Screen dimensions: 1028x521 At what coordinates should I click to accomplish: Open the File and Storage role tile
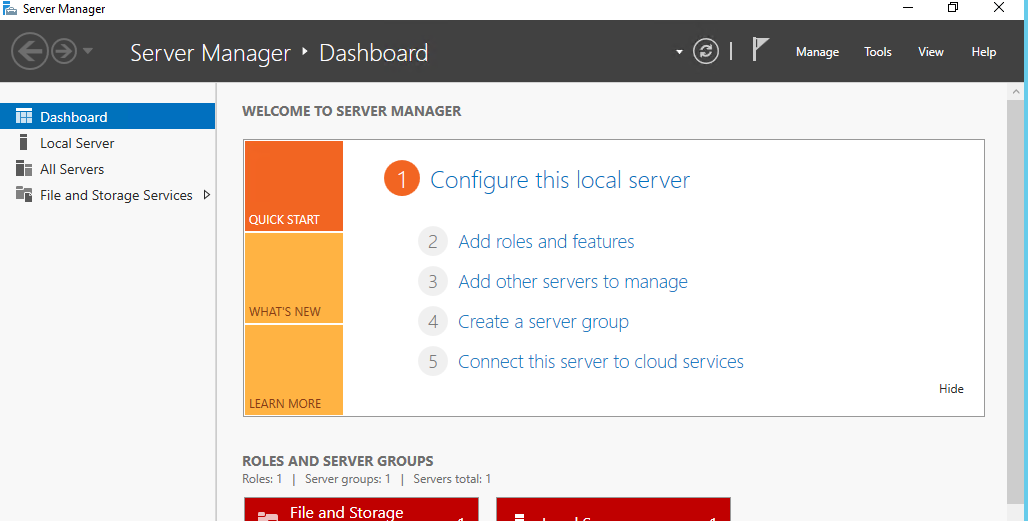361,510
